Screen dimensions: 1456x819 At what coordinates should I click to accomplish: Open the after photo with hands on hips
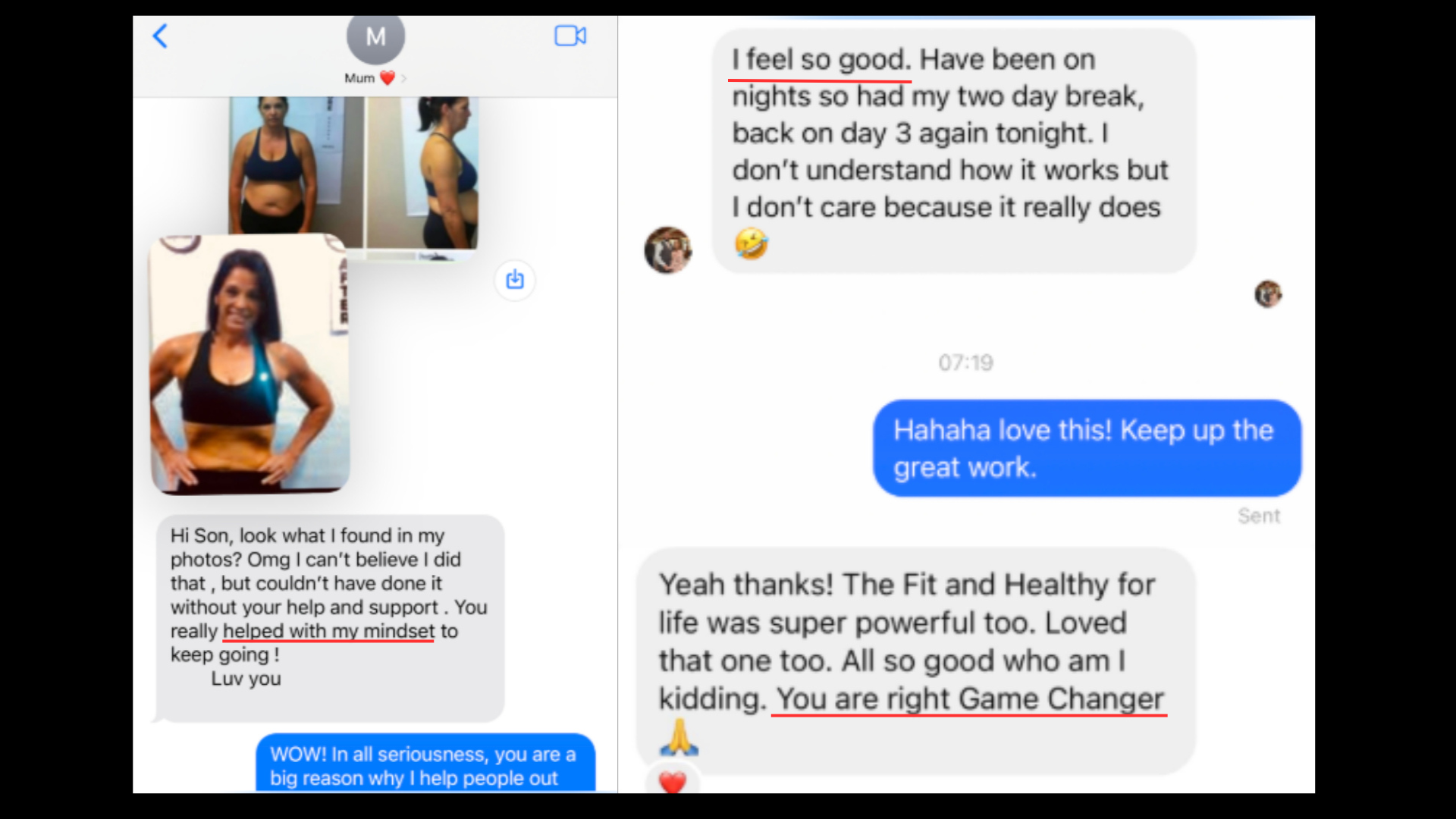pos(250,364)
